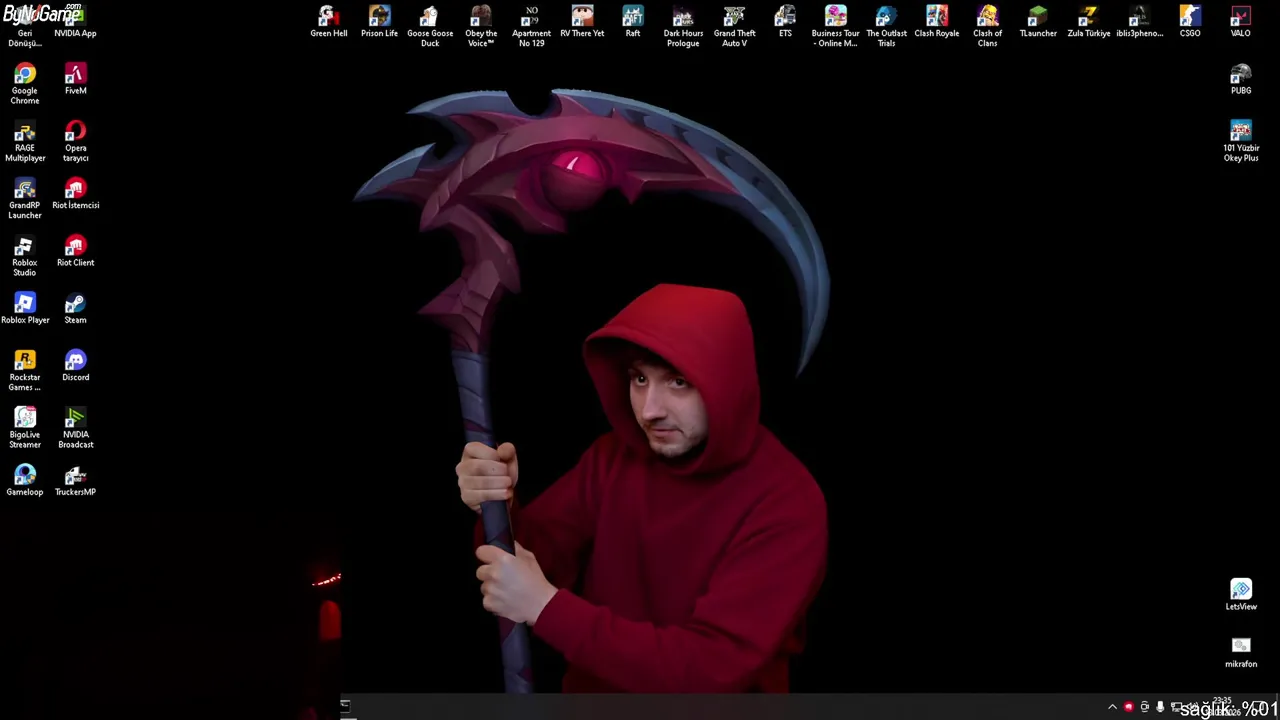1280x720 pixels.
Task: Open Roblox Studio icon
Action: point(25,256)
